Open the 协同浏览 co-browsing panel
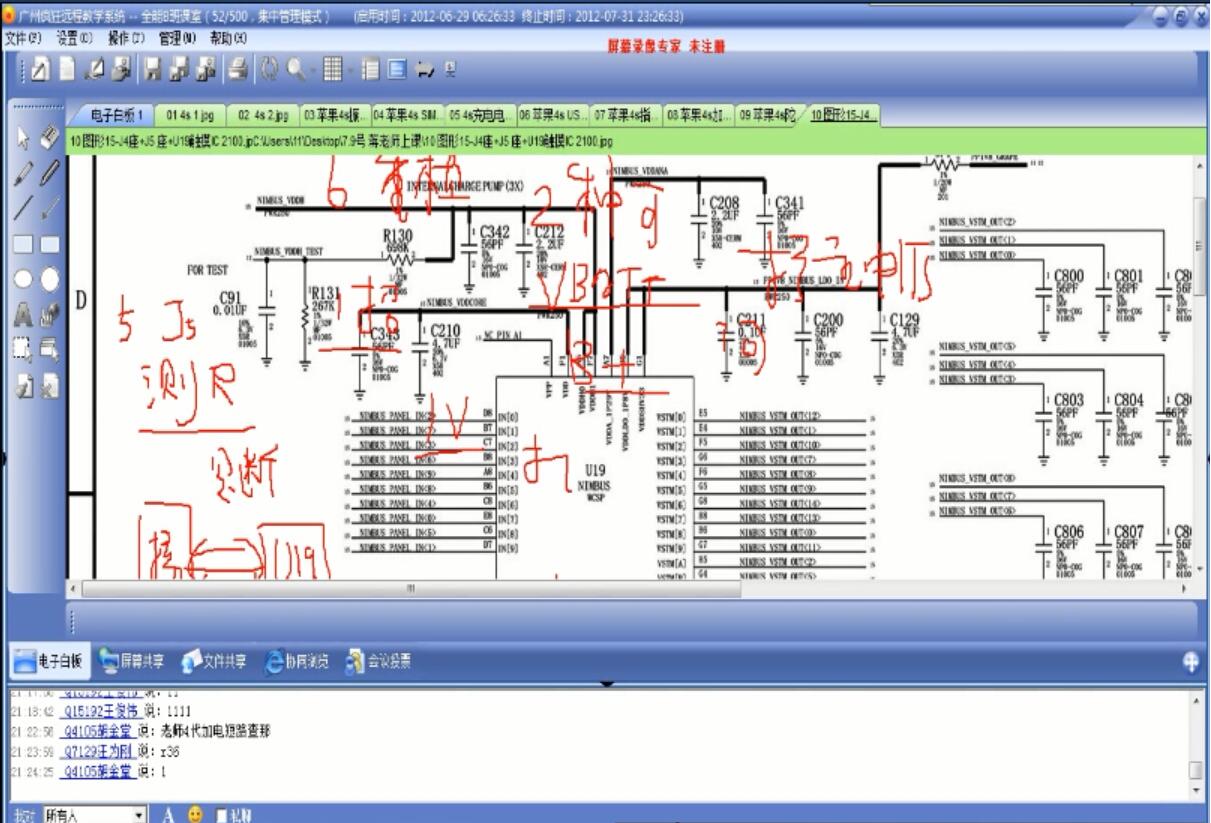 [297, 662]
